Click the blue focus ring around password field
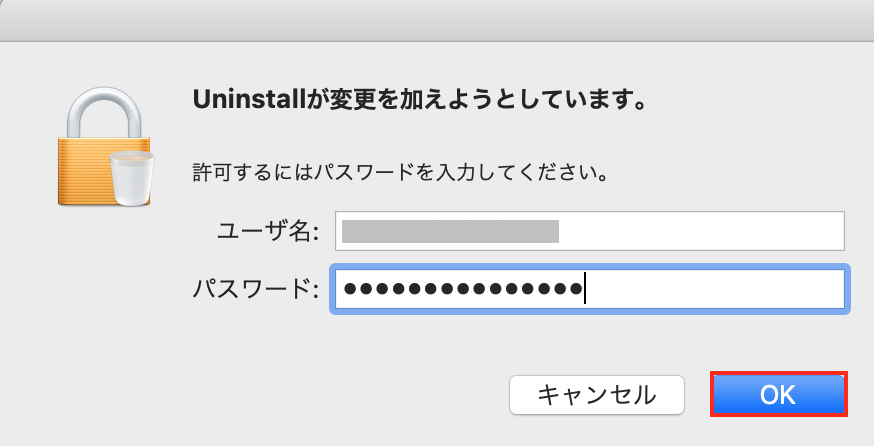The image size is (874, 446). click(590, 266)
